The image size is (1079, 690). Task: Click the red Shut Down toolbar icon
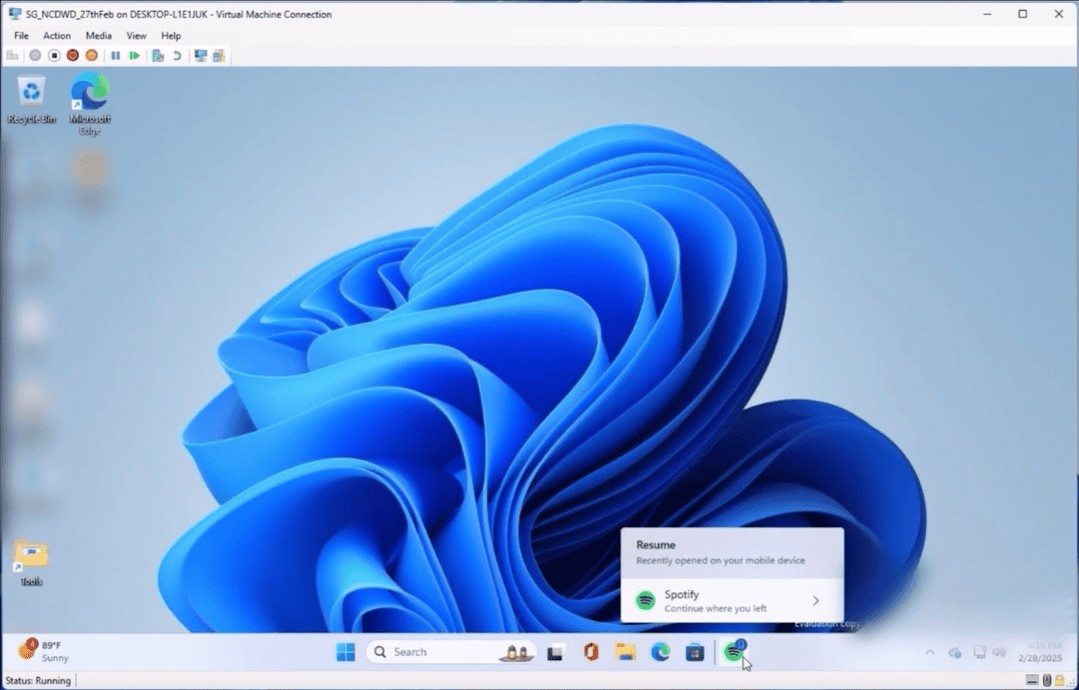tap(73, 56)
